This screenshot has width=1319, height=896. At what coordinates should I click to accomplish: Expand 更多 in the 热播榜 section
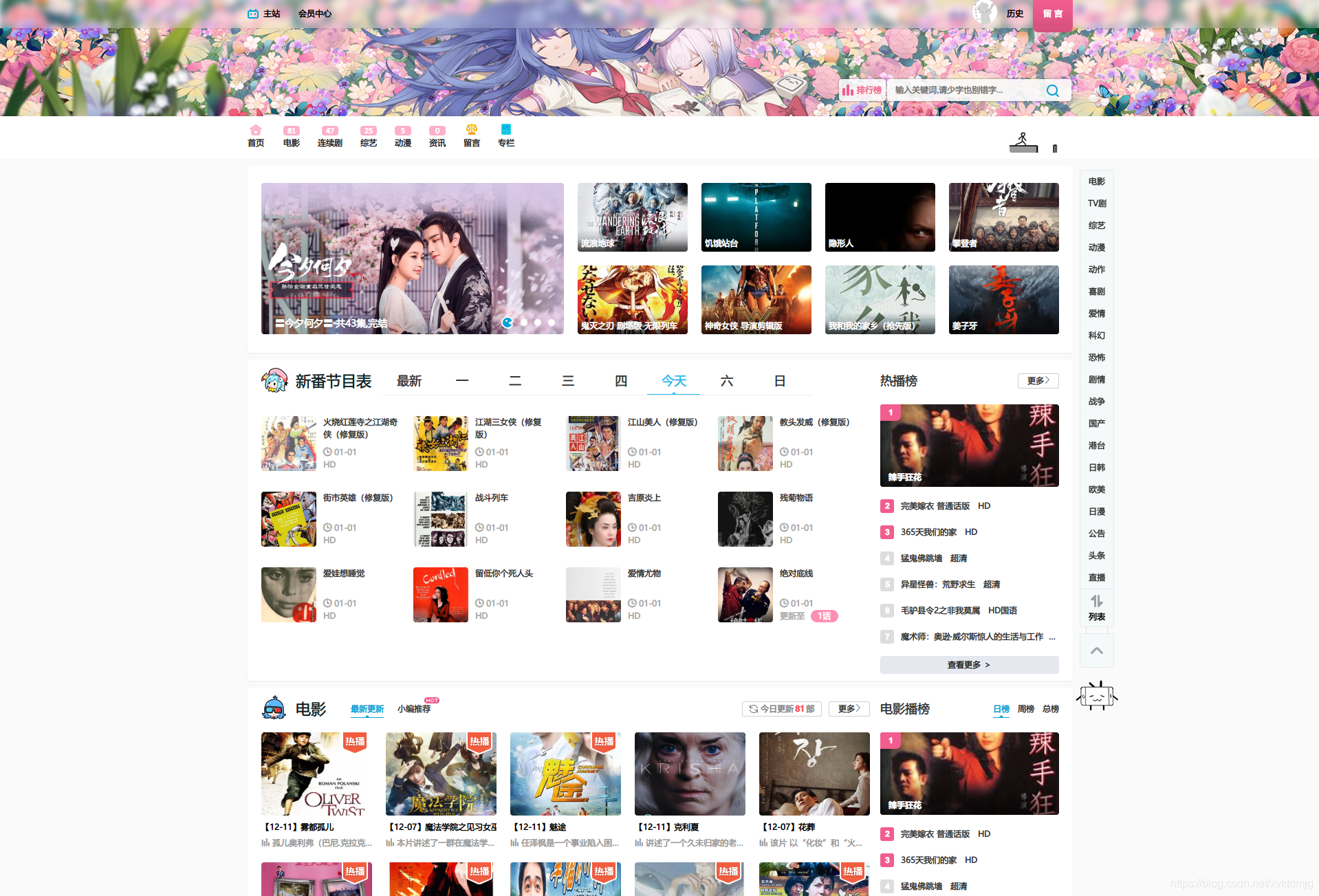1038,381
